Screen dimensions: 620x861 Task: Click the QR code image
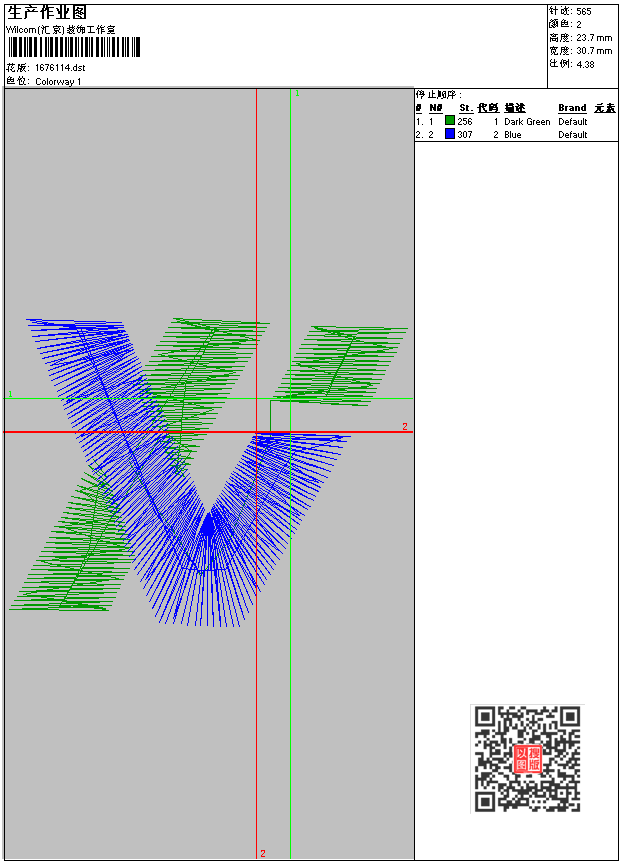coord(527,758)
